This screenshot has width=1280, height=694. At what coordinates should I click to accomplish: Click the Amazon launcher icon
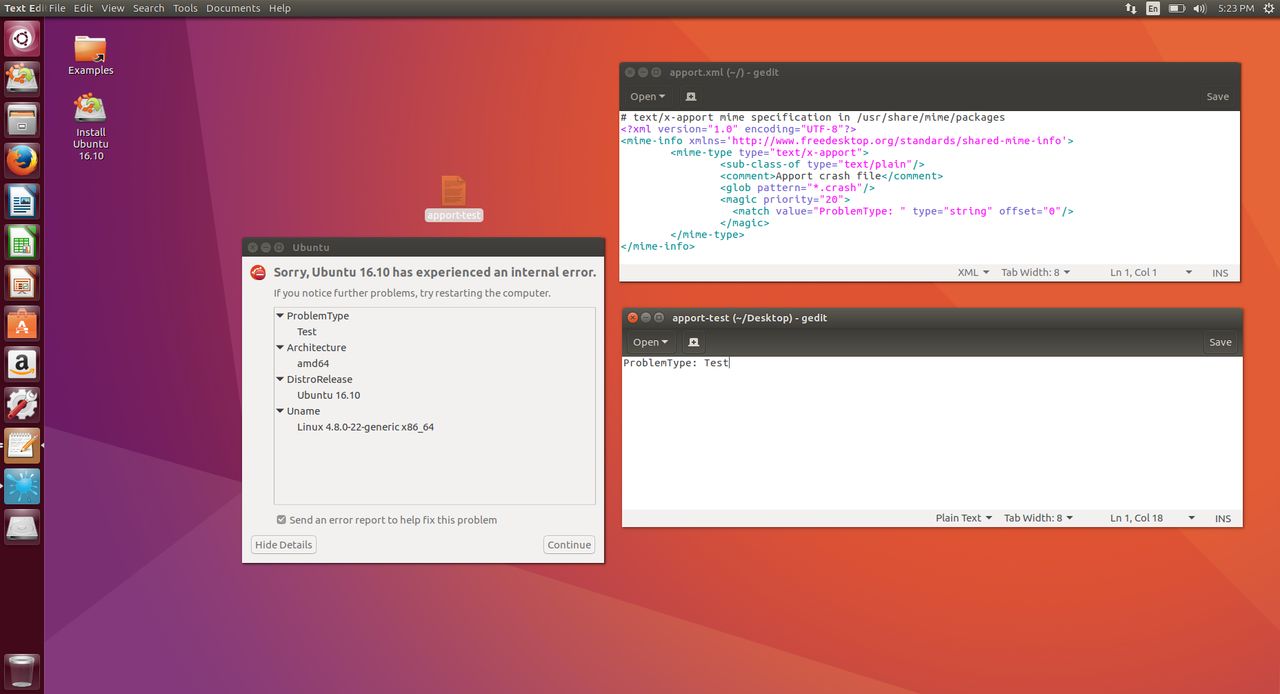click(x=21, y=365)
